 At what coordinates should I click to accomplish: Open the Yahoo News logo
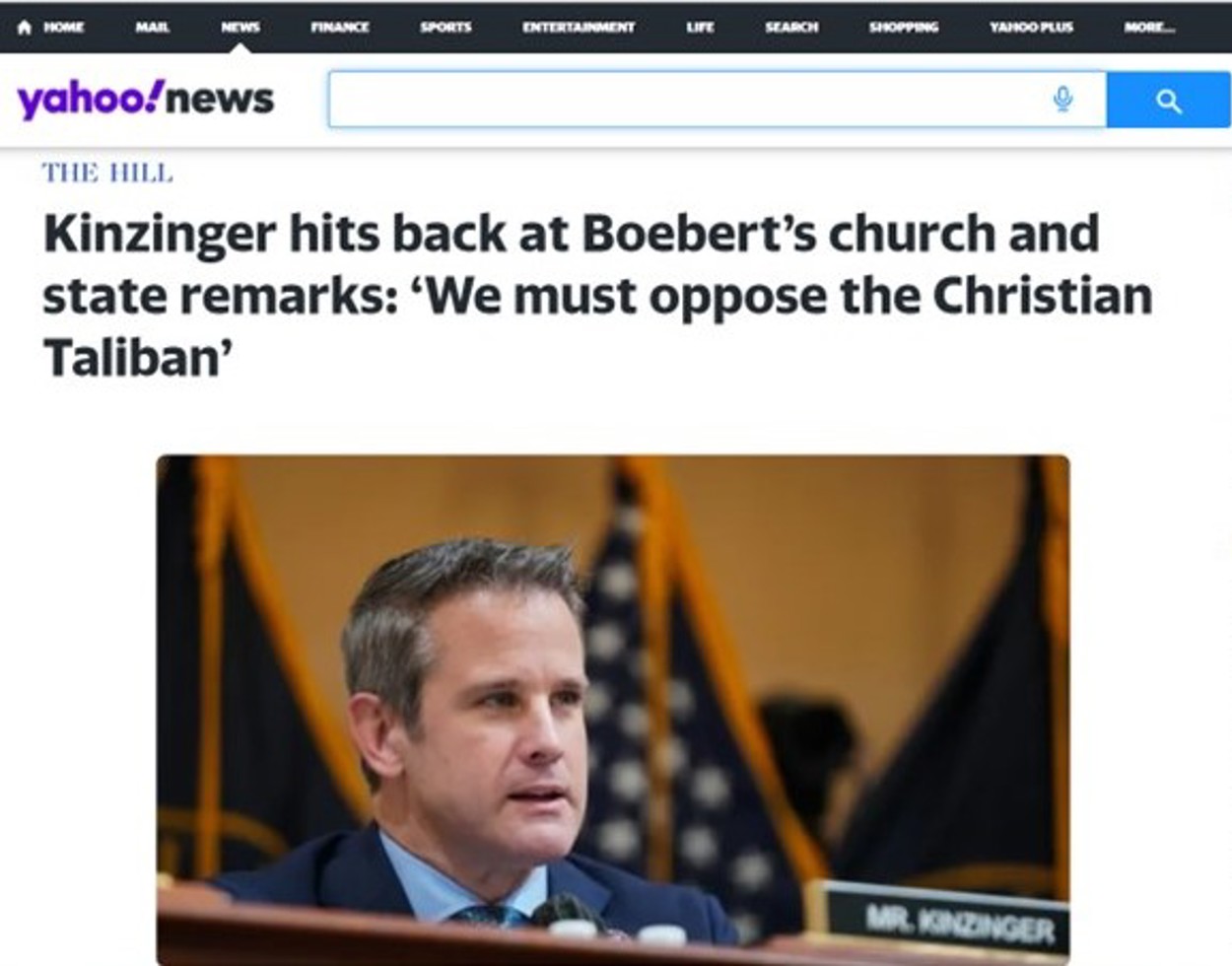[x=145, y=99]
